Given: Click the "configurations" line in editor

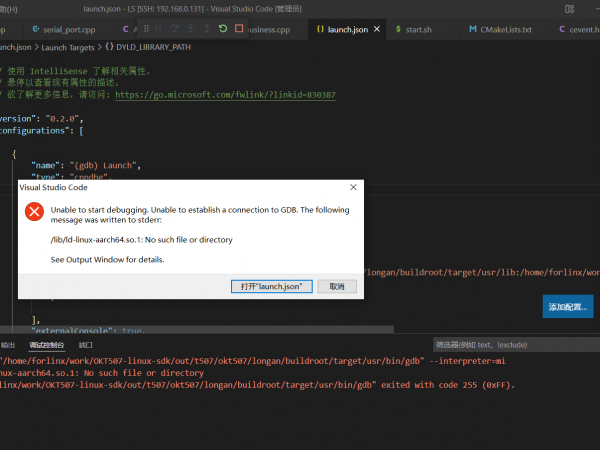Looking at the screenshot, I should (x=42, y=131).
